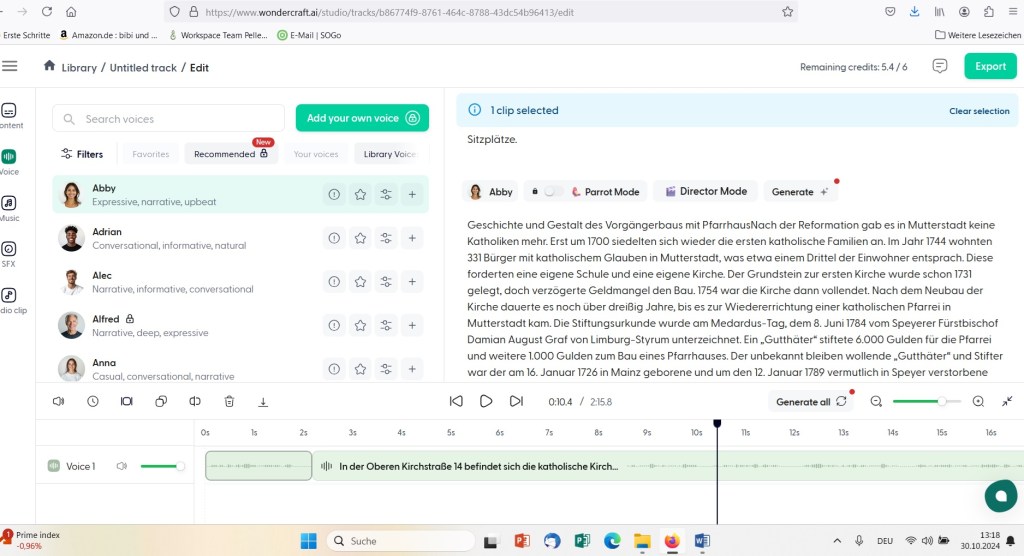The width and height of the screenshot is (1024, 556).
Task: Switch to the Library Voice tab
Action: coord(389,154)
